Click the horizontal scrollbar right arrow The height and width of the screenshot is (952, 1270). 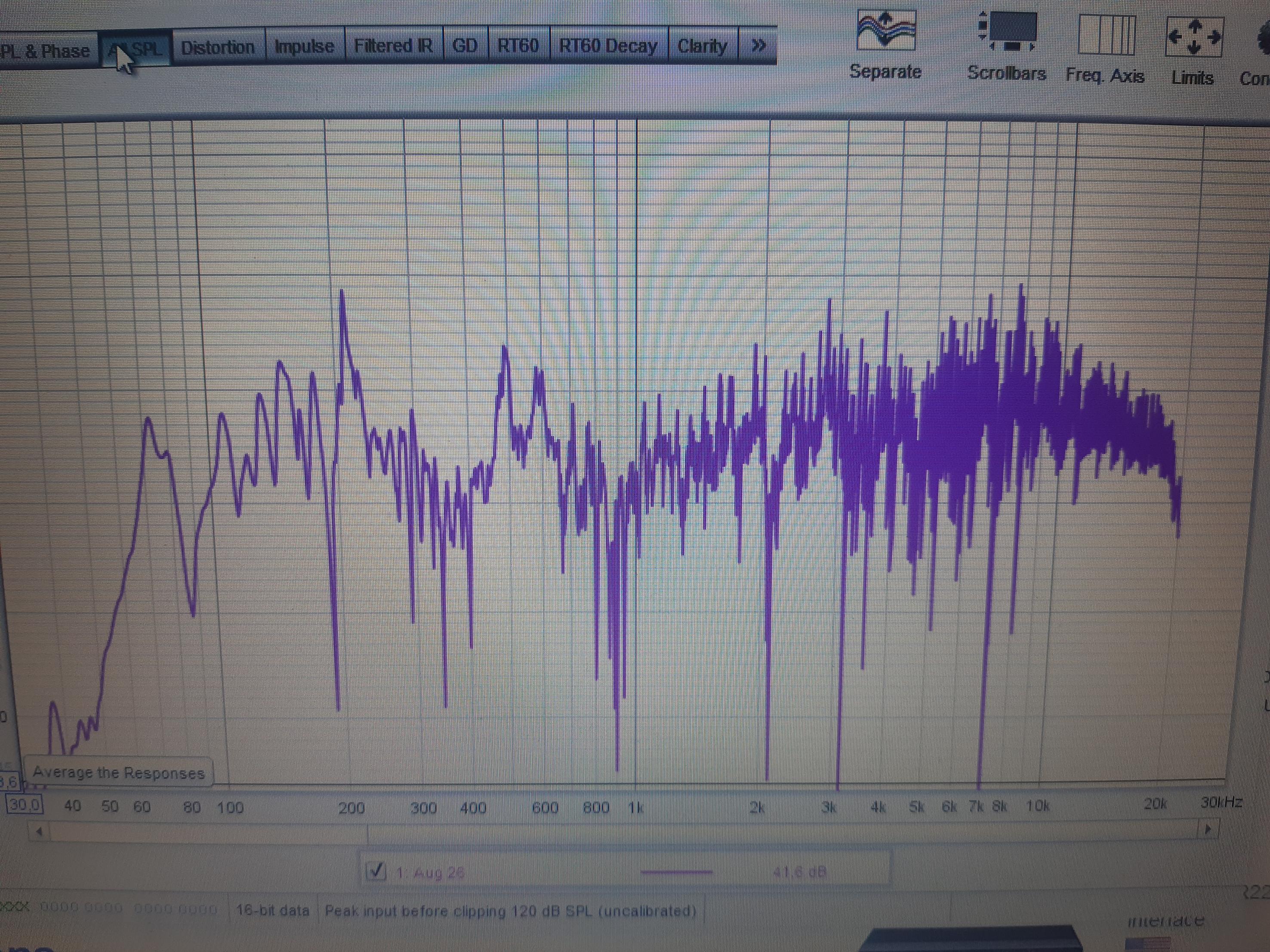1208,829
